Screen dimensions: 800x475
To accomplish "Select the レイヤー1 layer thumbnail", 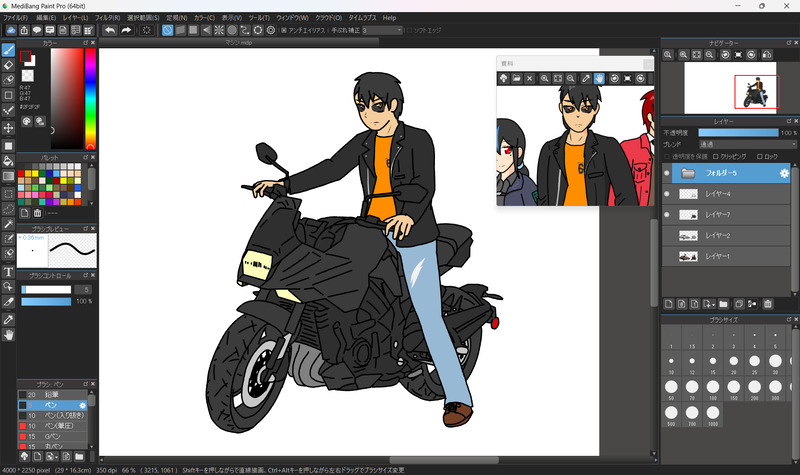I will point(688,257).
